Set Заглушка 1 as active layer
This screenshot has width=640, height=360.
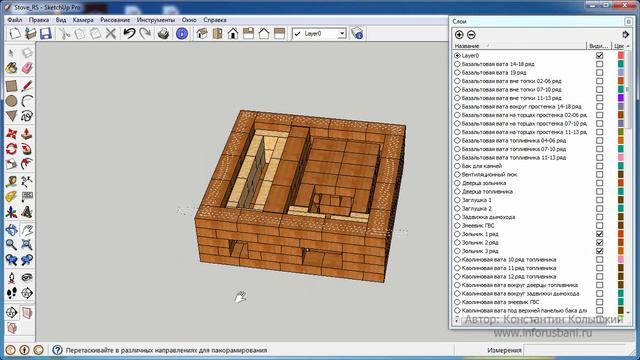457,200
